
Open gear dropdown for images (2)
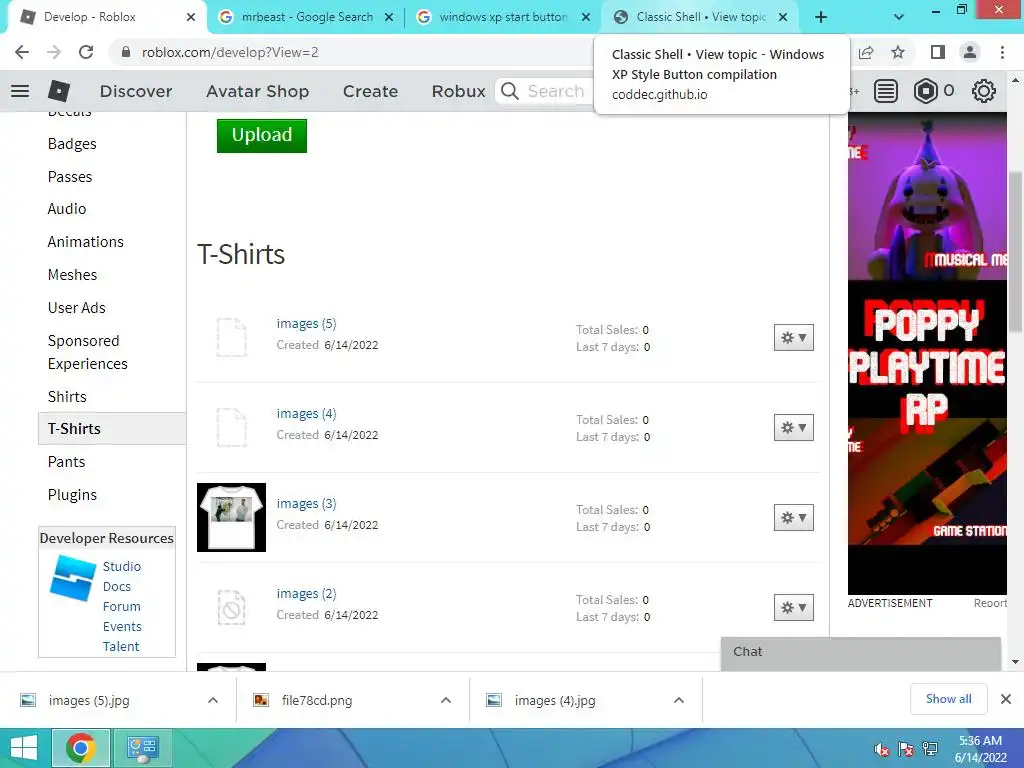(793, 608)
